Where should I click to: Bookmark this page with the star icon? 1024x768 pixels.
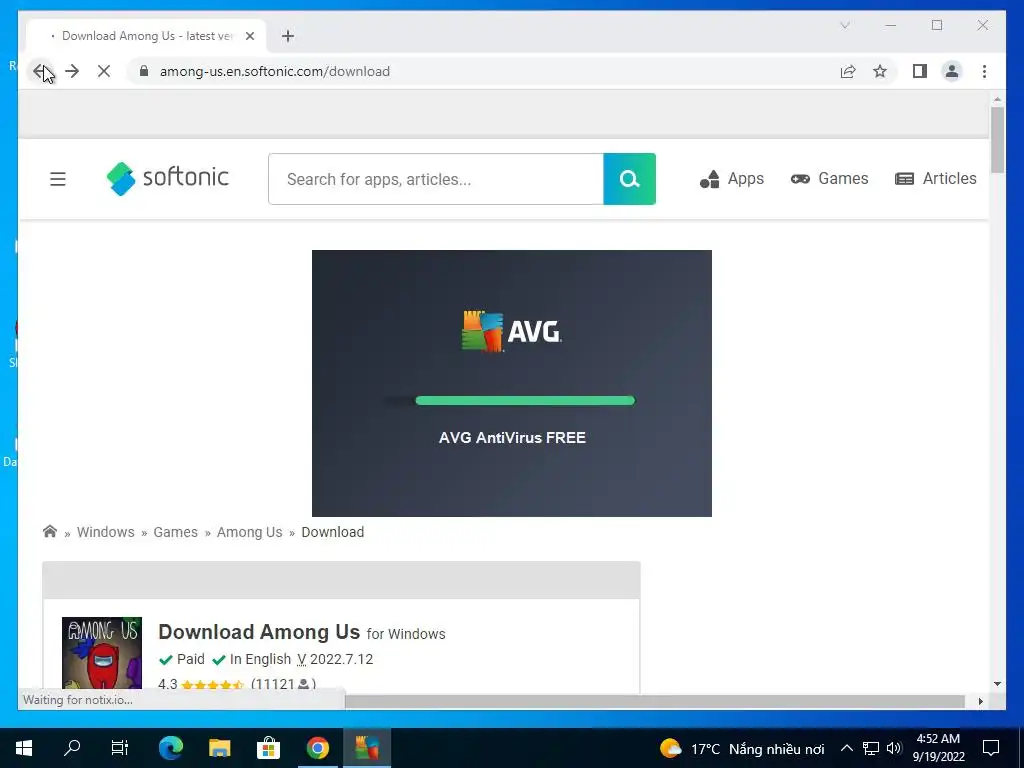pos(880,71)
